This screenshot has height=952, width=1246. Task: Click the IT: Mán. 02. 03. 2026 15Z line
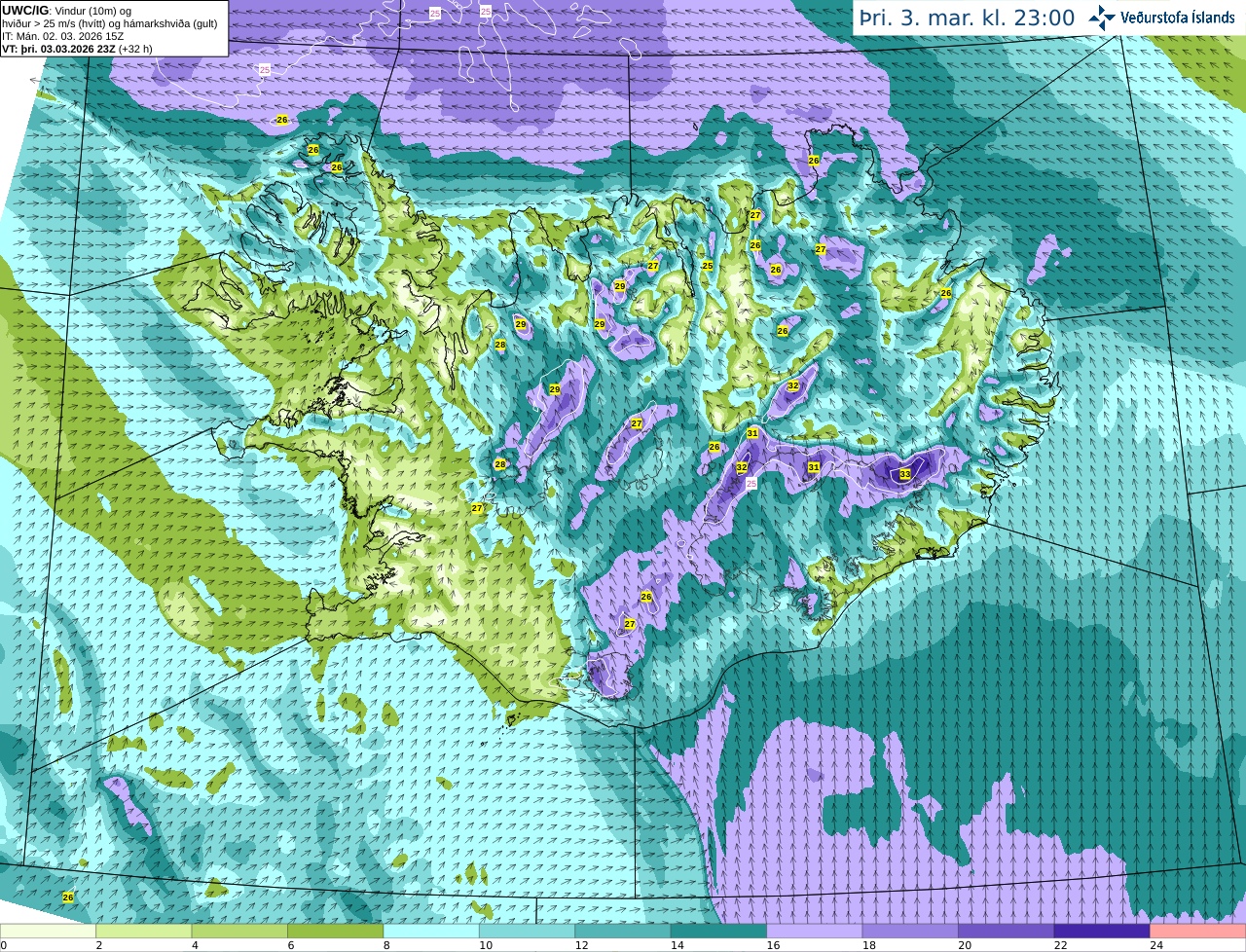(63, 36)
